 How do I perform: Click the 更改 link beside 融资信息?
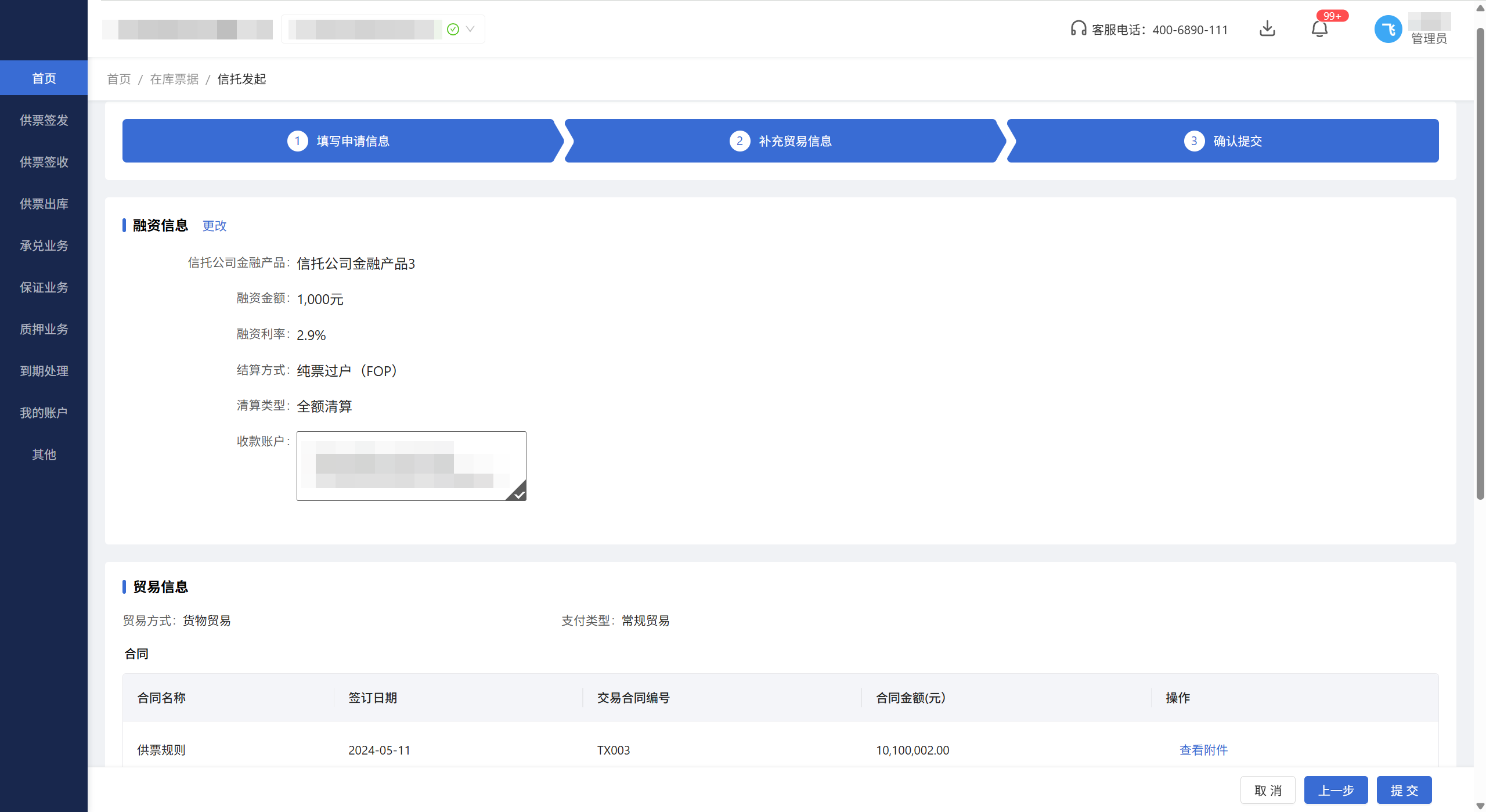pos(214,226)
